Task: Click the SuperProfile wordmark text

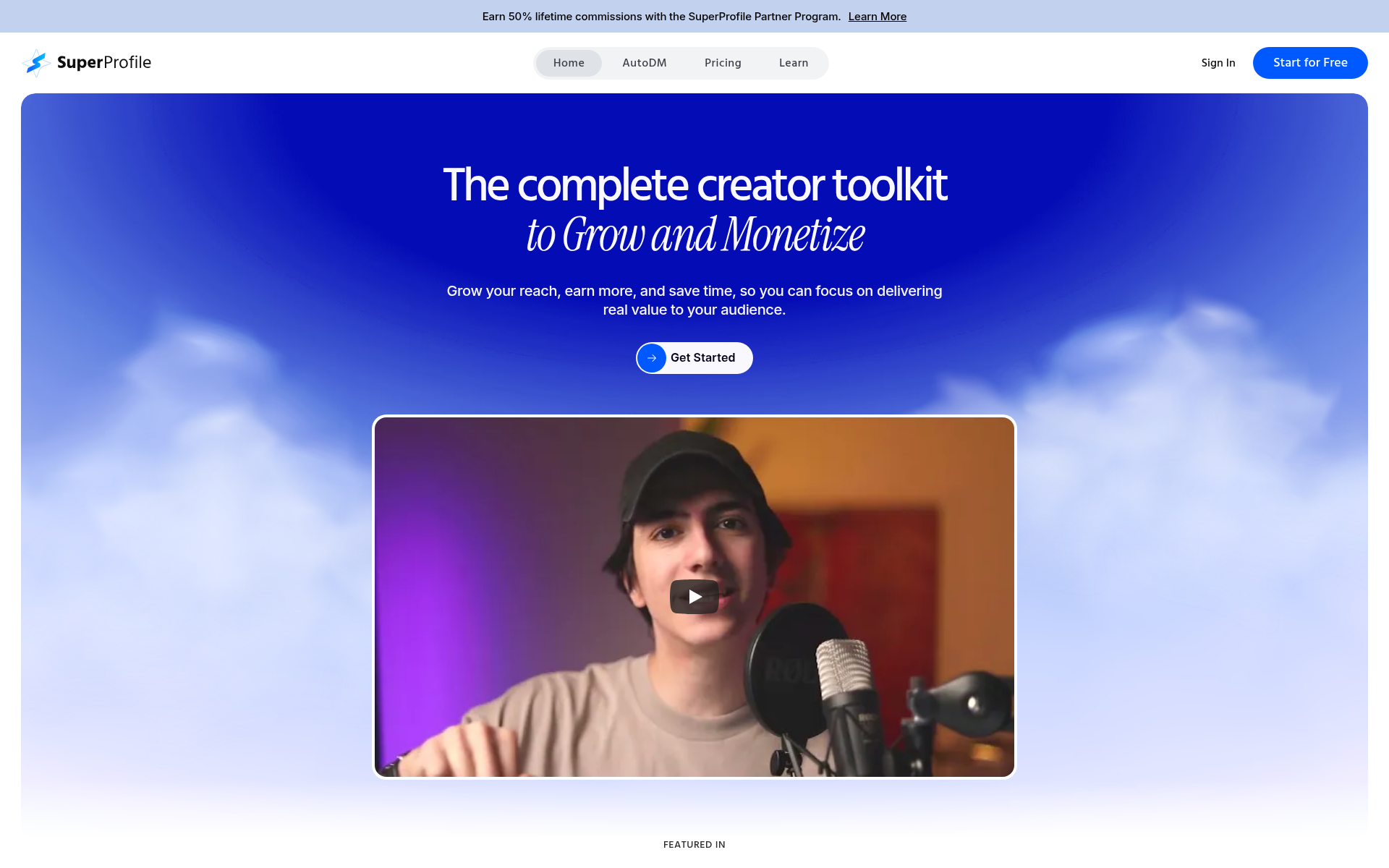Action: point(104,63)
